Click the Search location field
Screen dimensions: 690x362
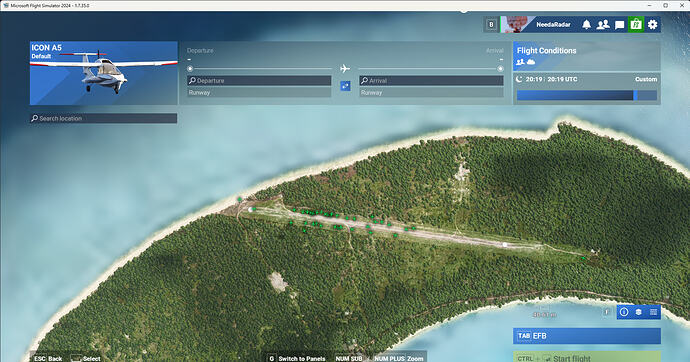pyautogui.click(x=103, y=118)
